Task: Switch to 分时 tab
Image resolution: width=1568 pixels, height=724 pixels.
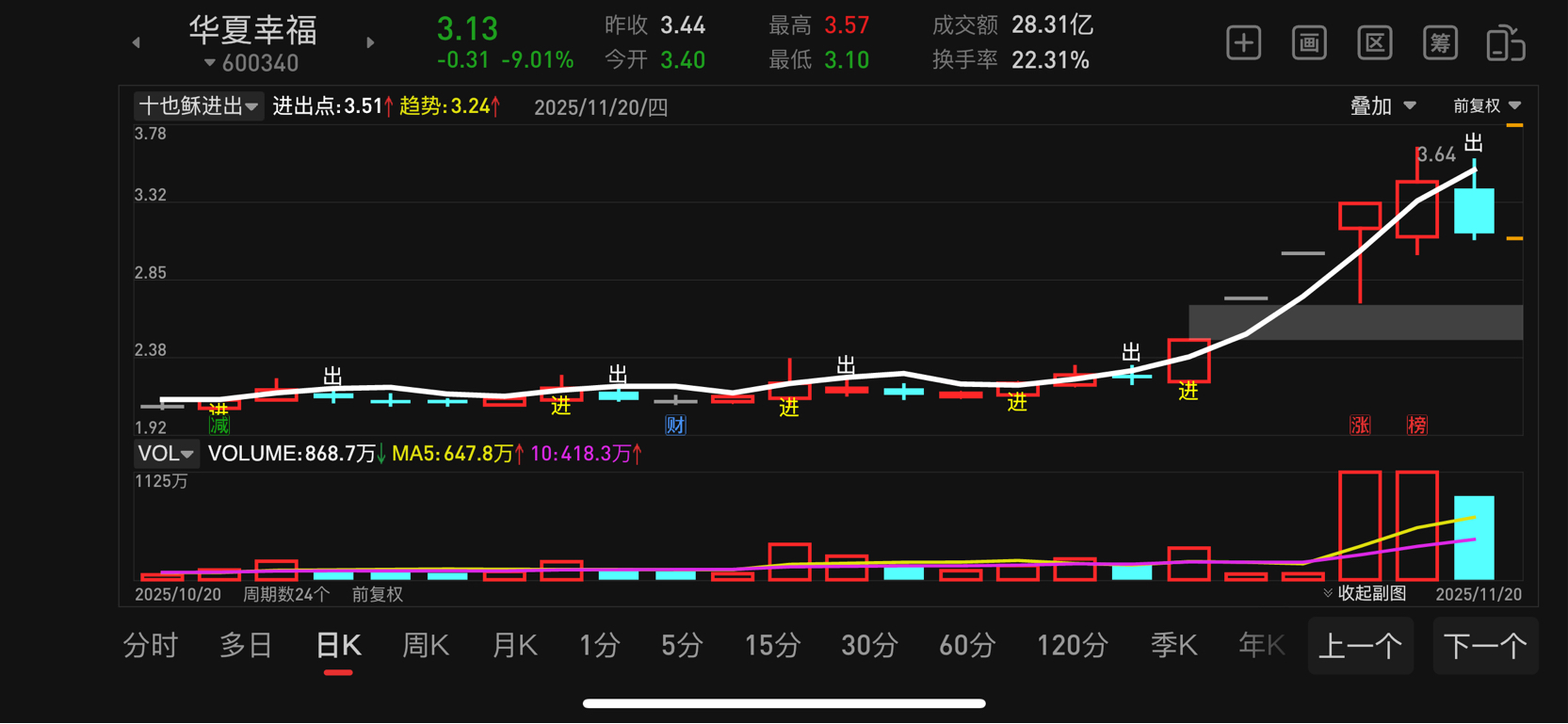Action: 151,646
